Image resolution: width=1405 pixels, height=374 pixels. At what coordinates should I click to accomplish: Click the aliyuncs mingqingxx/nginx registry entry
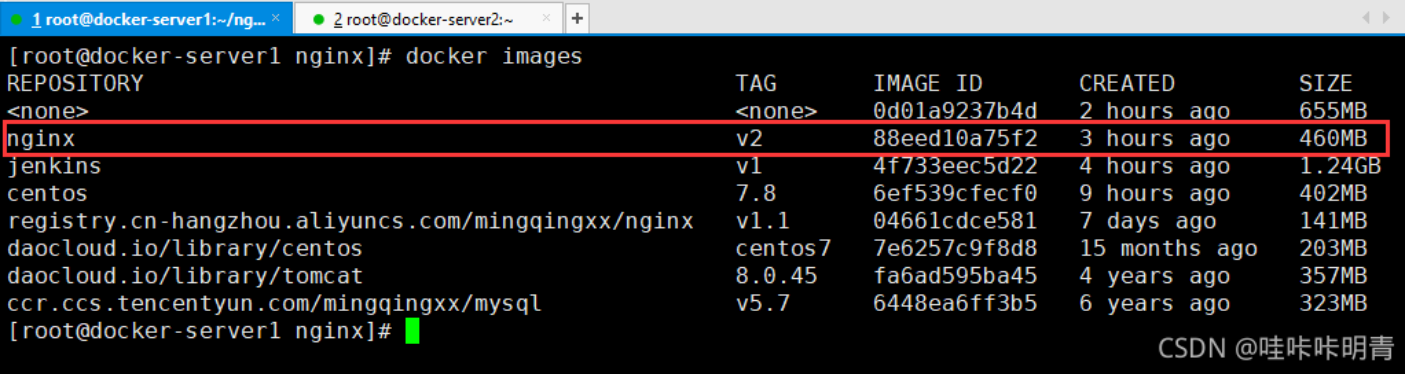[350, 221]
